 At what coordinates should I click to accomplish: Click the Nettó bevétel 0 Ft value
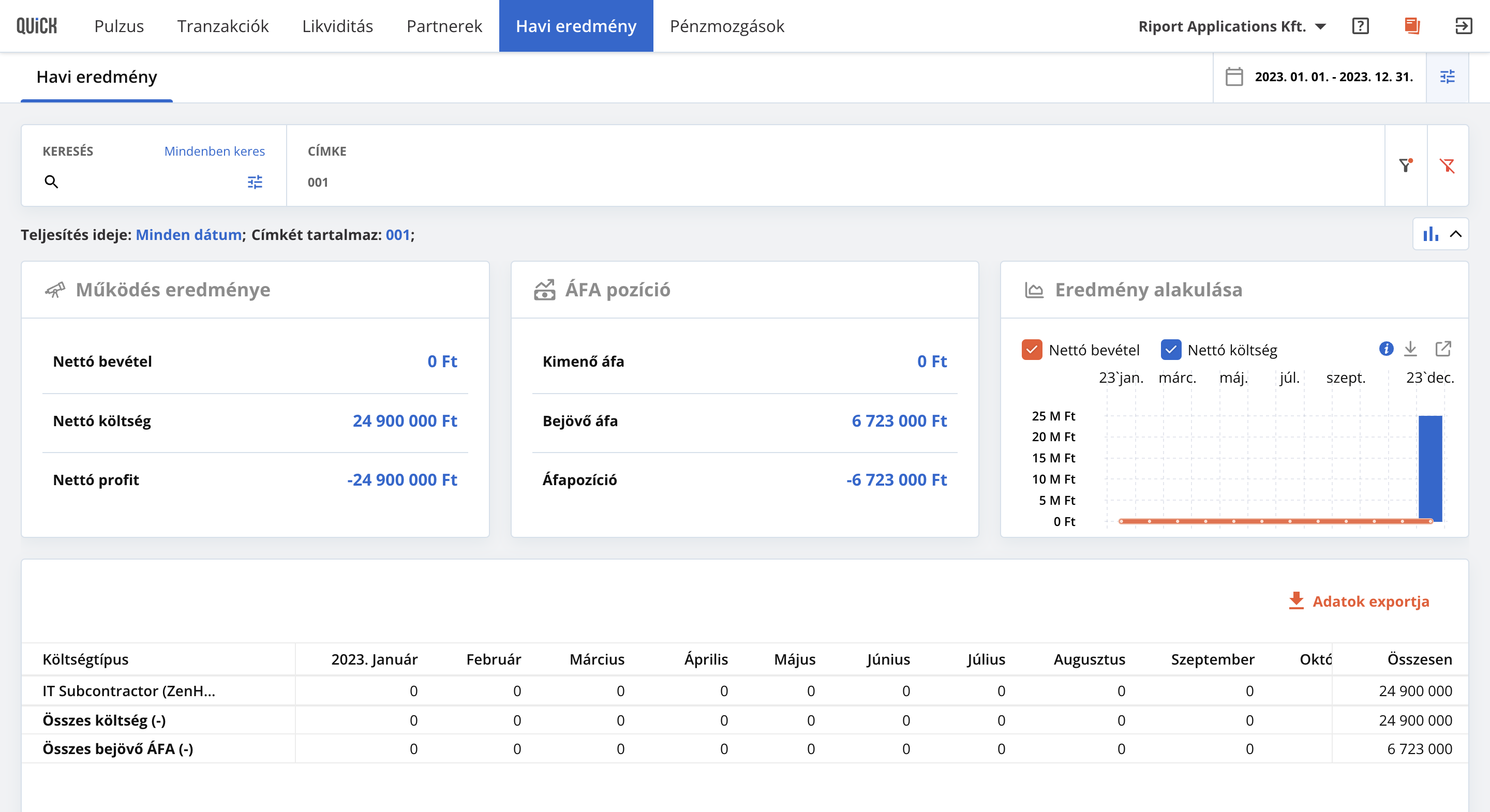tap(442, 362)
